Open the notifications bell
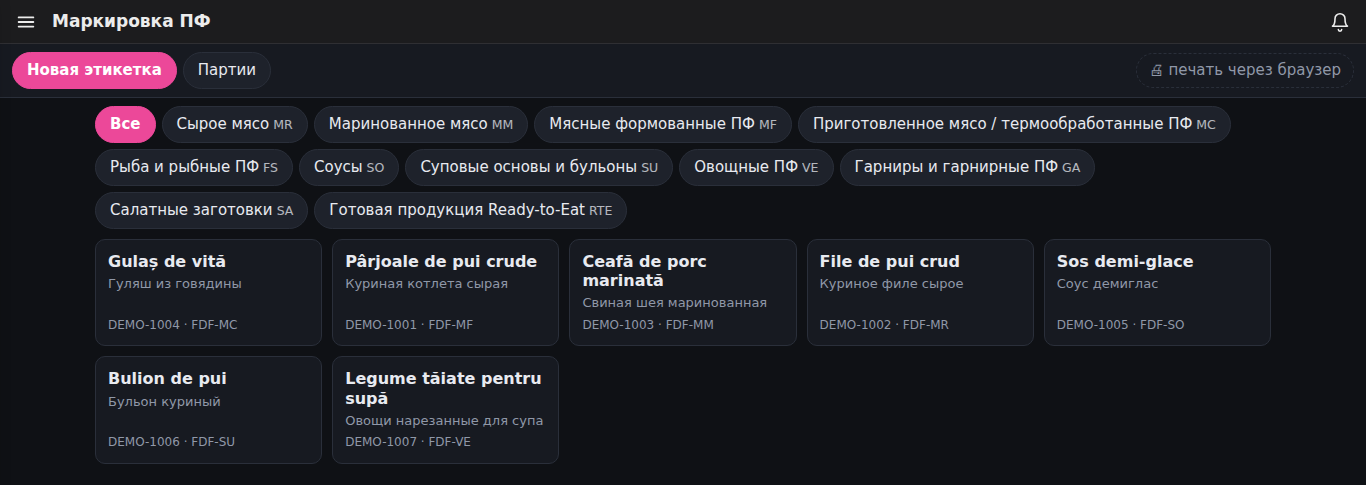Screen dimensions: 1366x485 click(x=1340, y=22)
